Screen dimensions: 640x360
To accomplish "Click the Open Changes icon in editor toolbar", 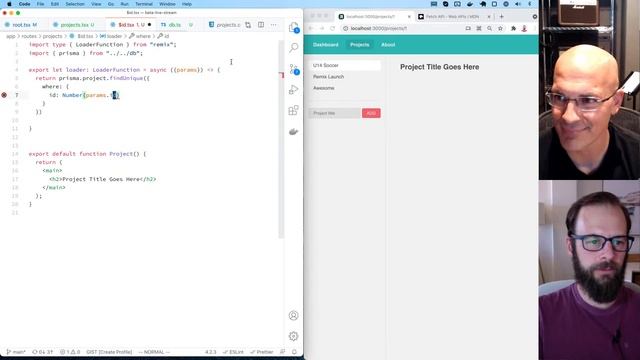I will pos(248,25).
